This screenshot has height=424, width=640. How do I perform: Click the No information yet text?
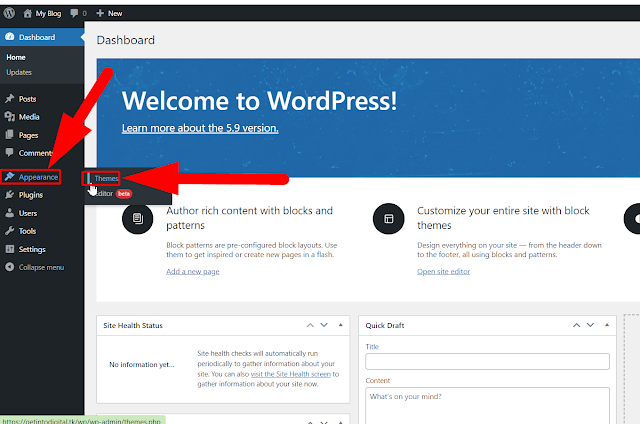[142, 364]
